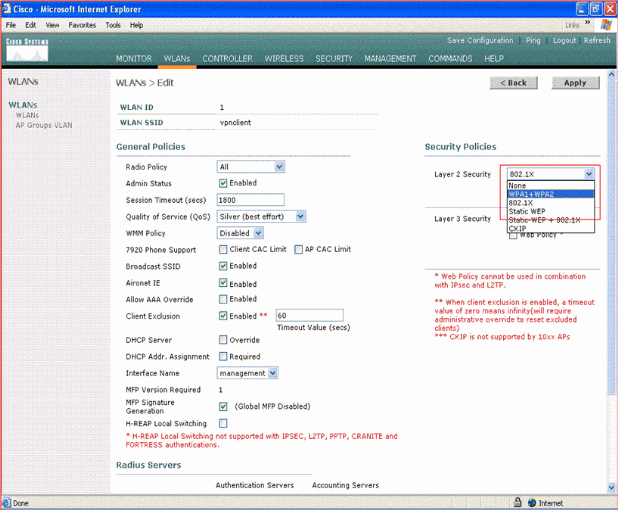
Task: Open the Favorites menu
Action: click(82, 25)
